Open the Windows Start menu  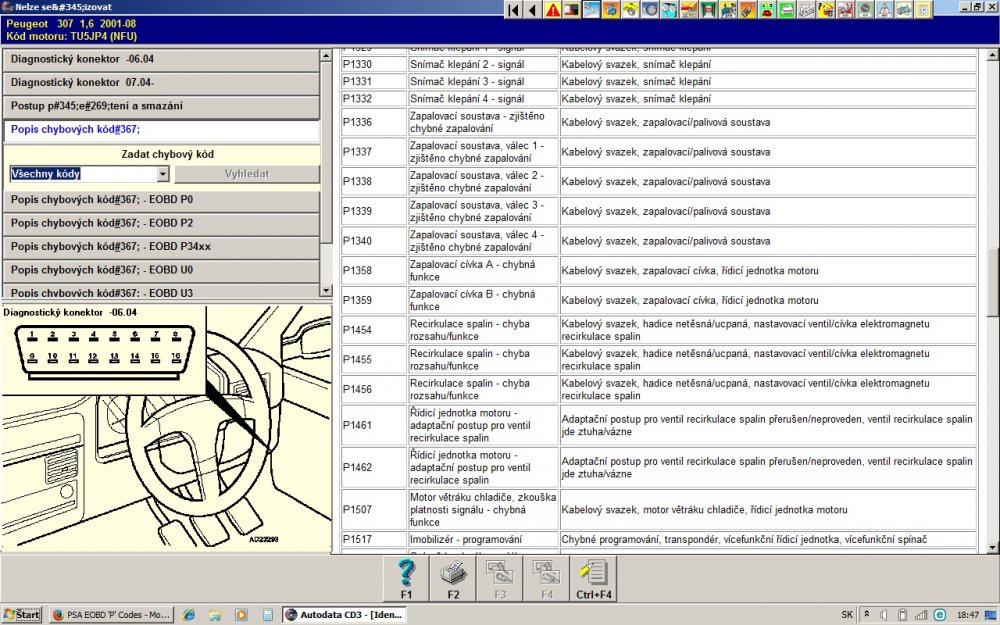pyautogui.click(x=22, y=615)
